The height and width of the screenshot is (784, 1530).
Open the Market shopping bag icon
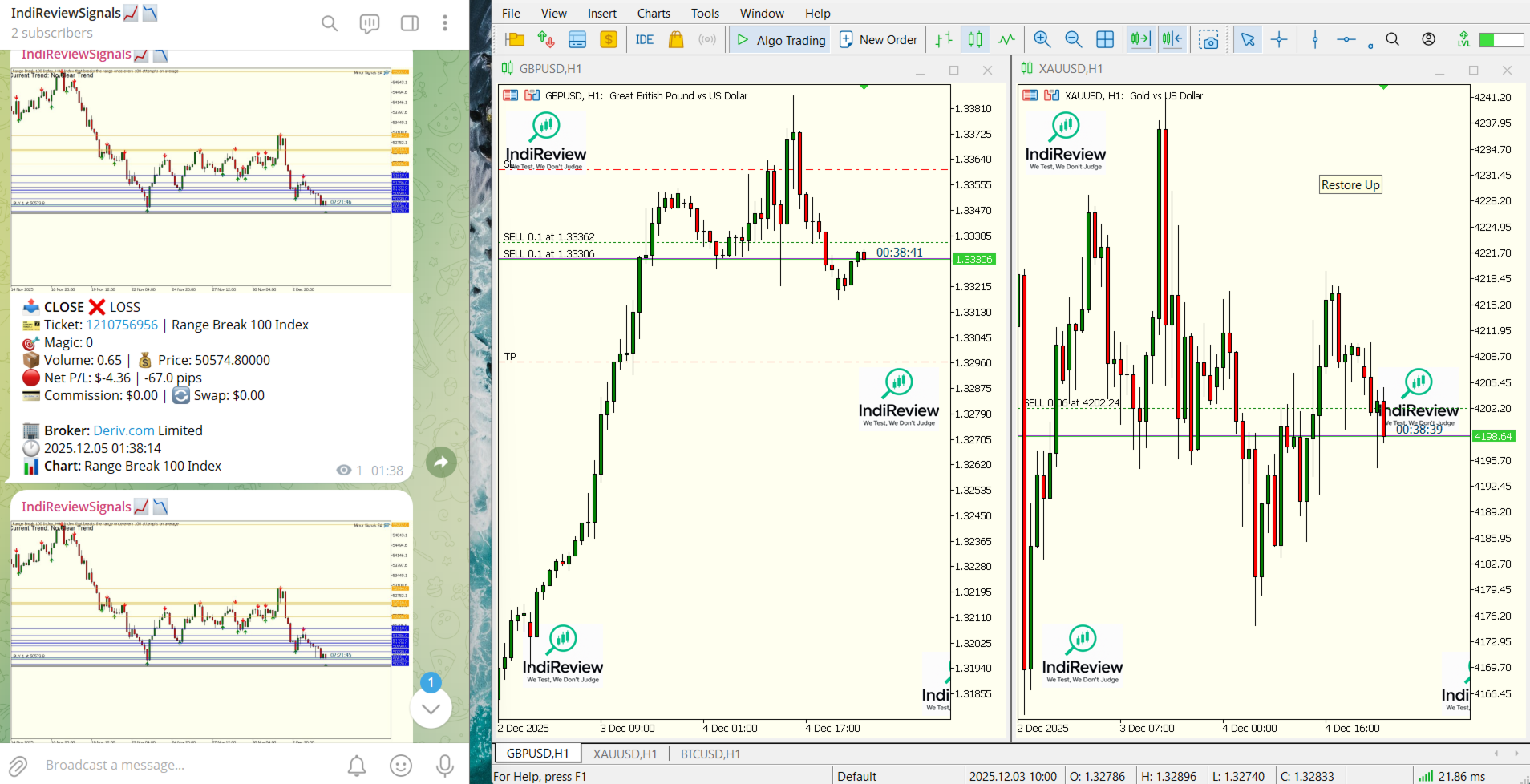676,39
